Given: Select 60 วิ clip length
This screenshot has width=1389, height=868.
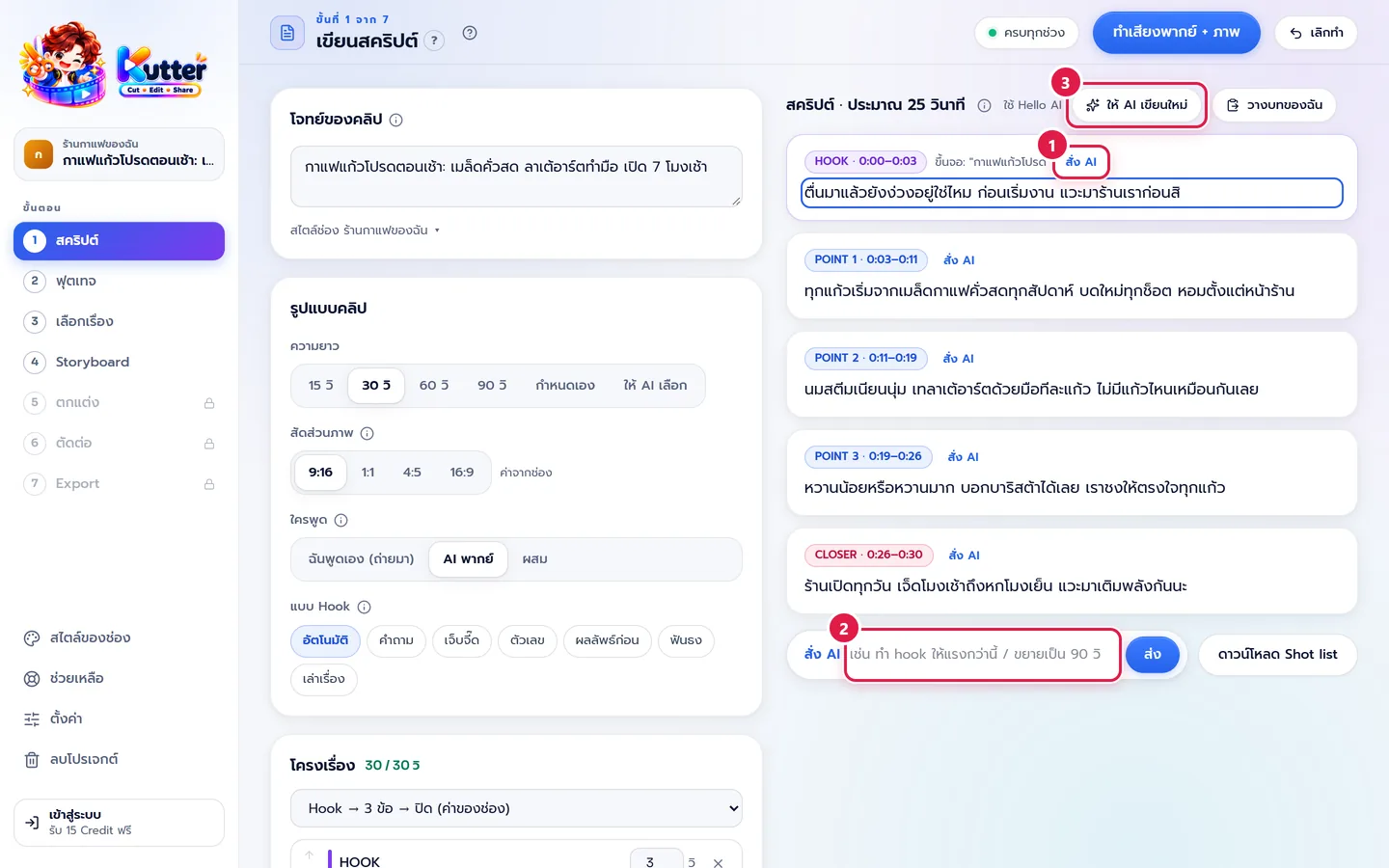Looking at the screenshot, I should tap(434, 386).
